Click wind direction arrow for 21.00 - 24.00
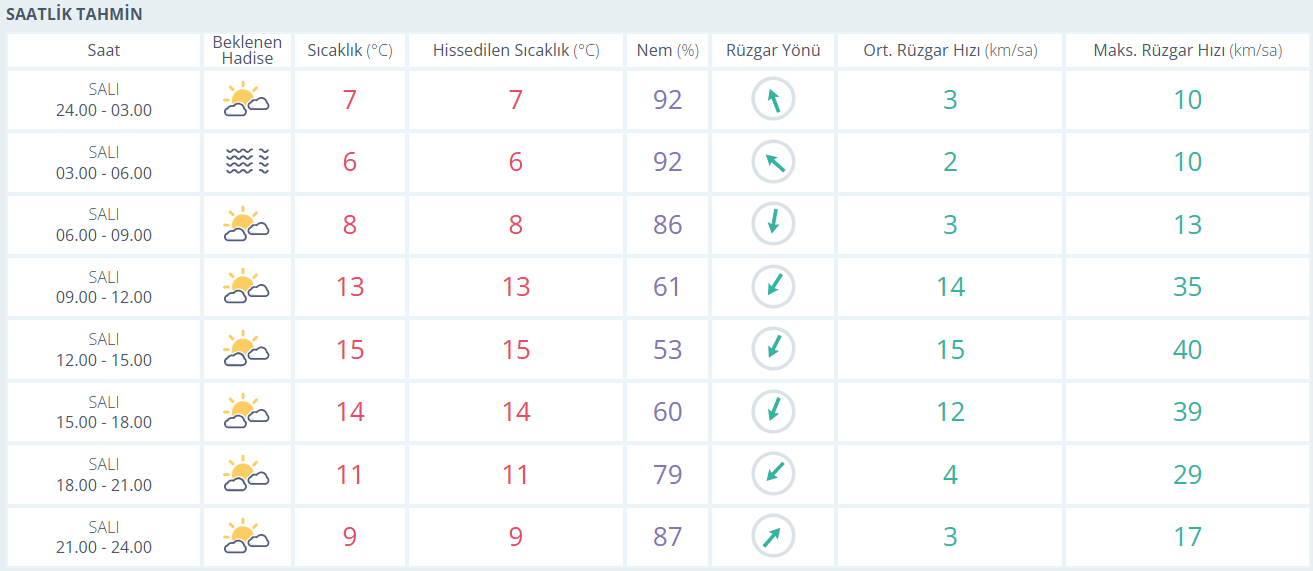This screenshot has height=571, width=1313. point(773,536)
